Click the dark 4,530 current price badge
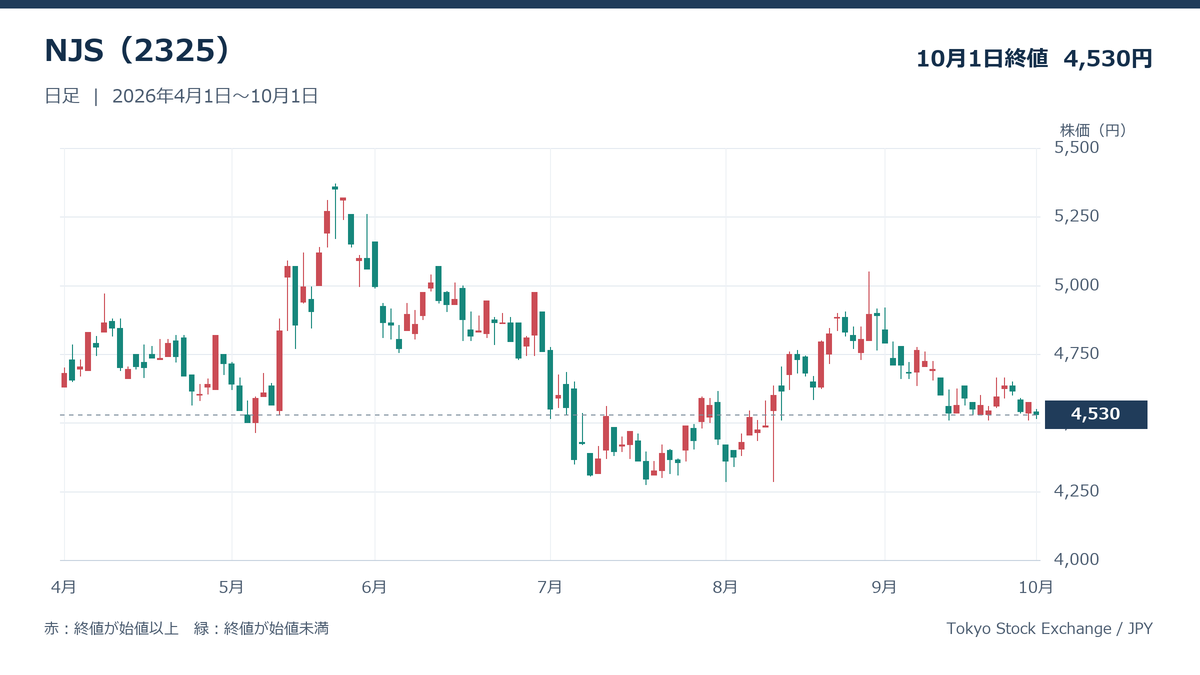This screenshot has height=675, width=1200. tap(1095, 414)
